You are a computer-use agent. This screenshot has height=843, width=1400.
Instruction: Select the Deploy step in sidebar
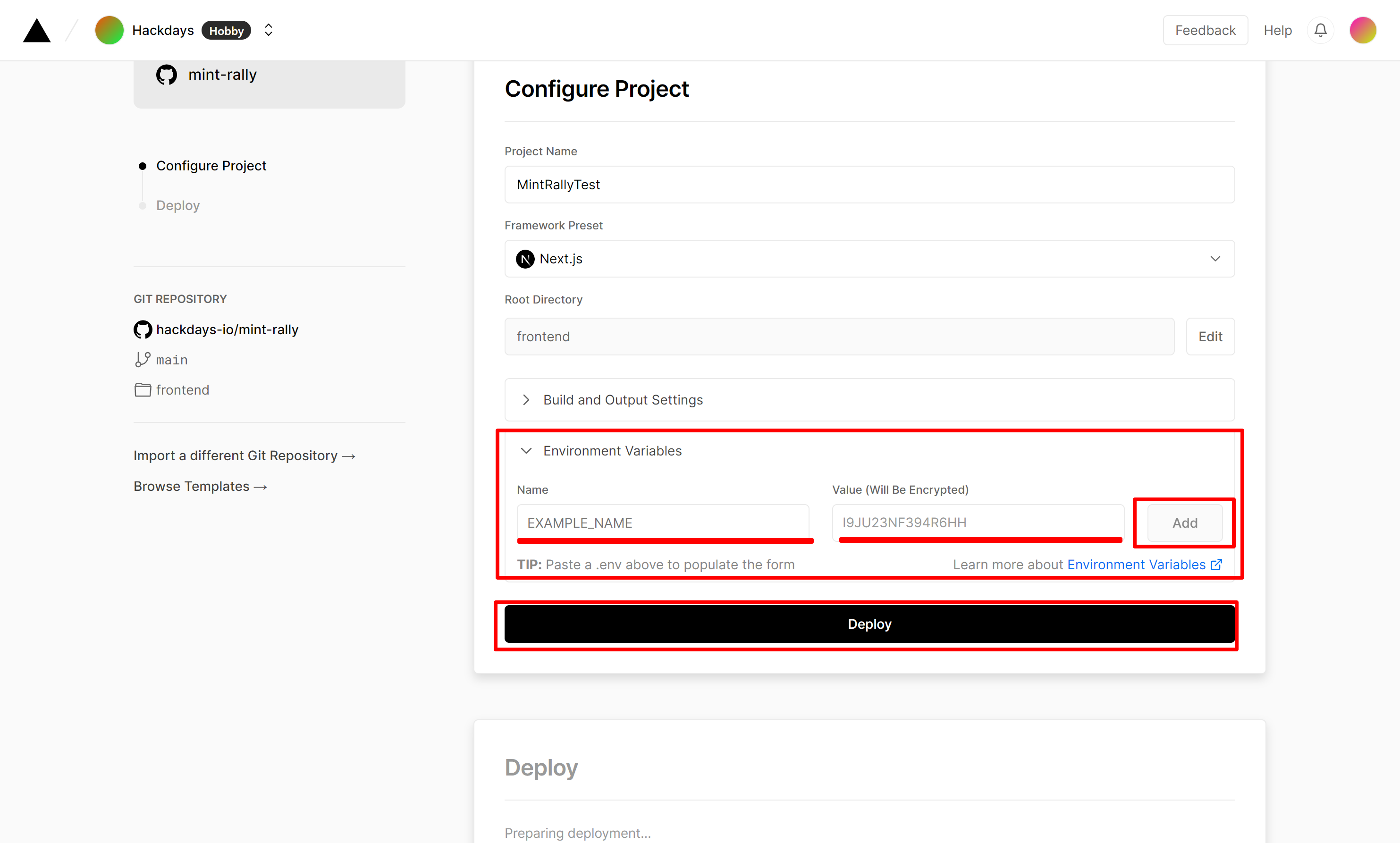coord(178,205)
